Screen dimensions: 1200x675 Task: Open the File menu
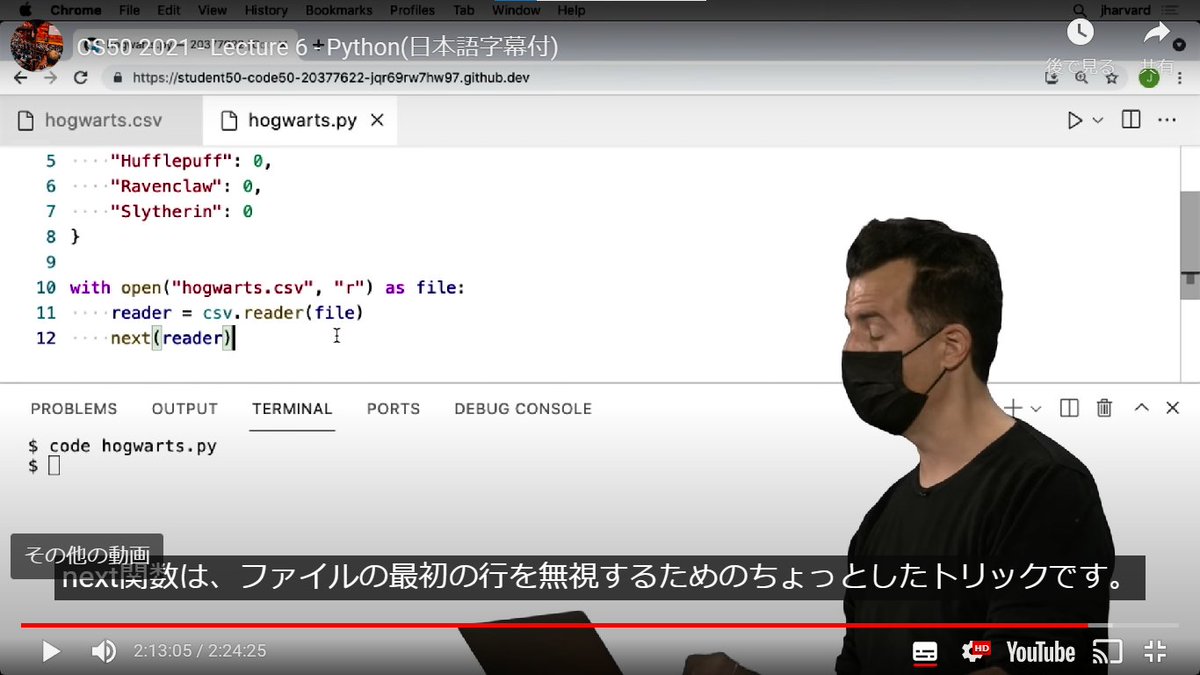[x=129, y=10]
